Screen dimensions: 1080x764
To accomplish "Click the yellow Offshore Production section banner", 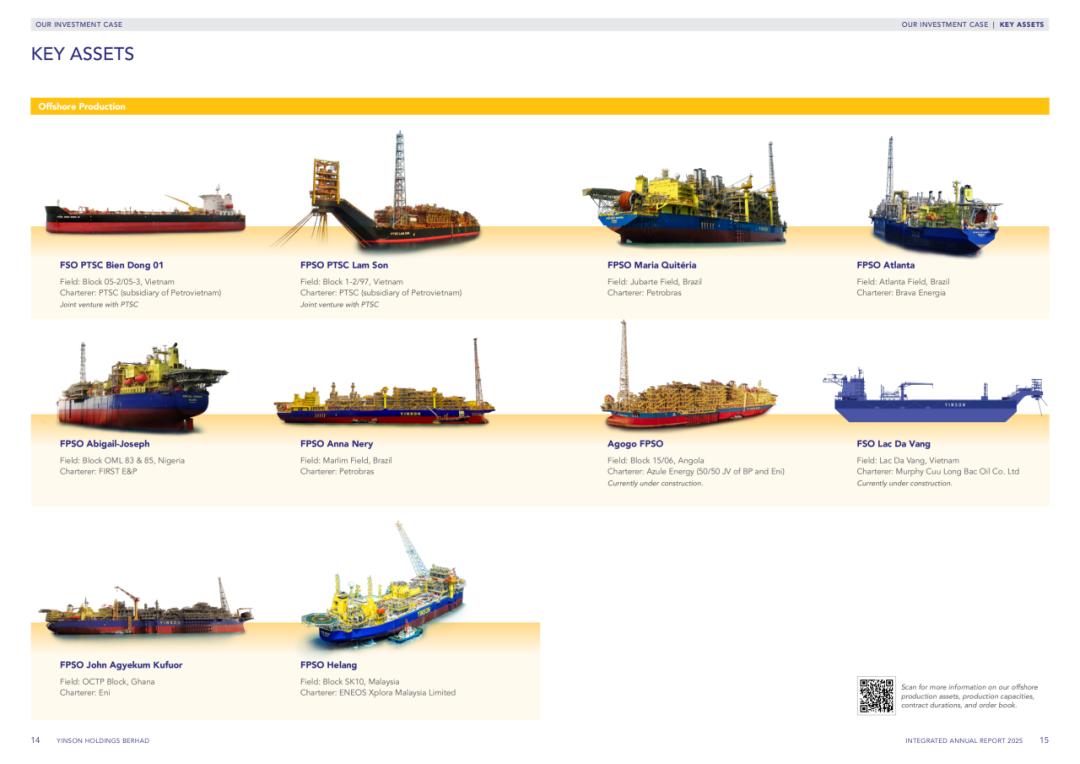I will [540, 106].
